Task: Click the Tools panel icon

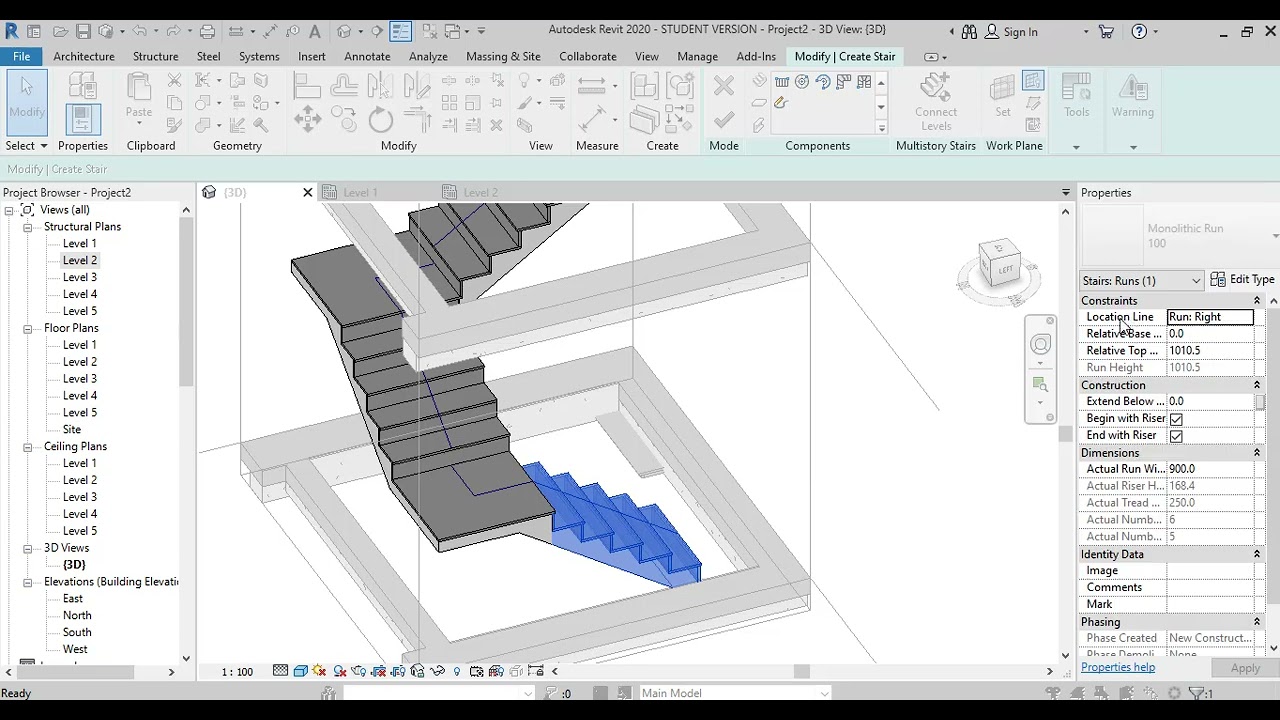Action: pyautogui.click(x=1076, y=96)
